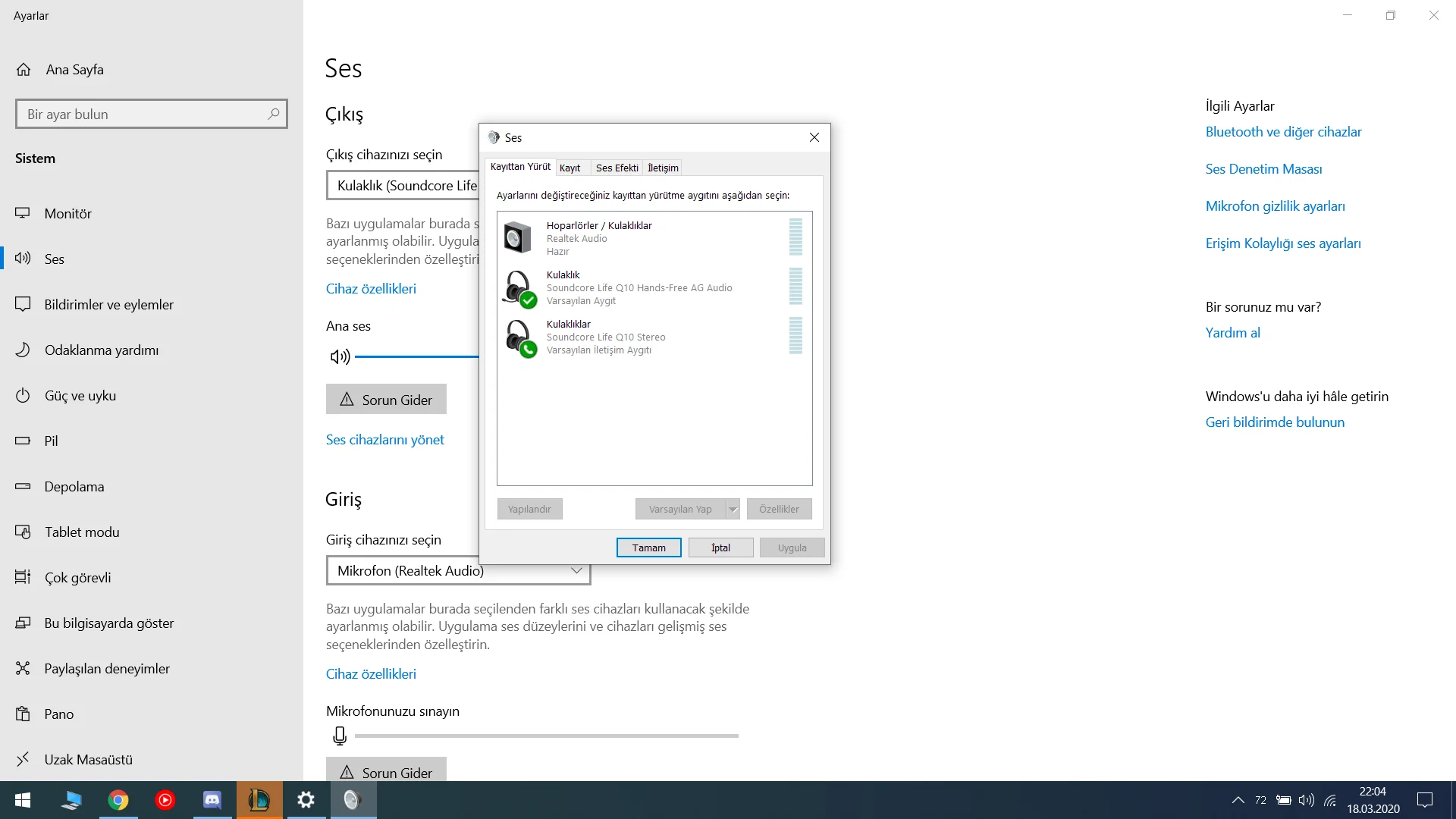Click search magnifier in Bir ayar bulun
Screen dimensions: 1456x819
point(274,114)
